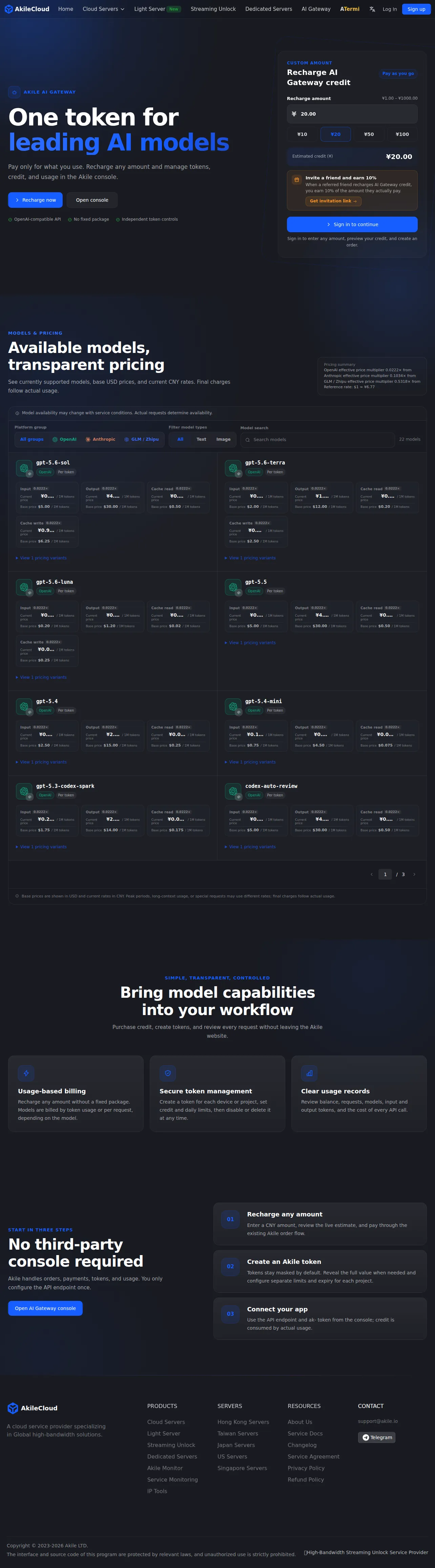Screen dimensions: 435x1568
Task: Click the bar chart Clear usage records icon
Action: 309,1073
